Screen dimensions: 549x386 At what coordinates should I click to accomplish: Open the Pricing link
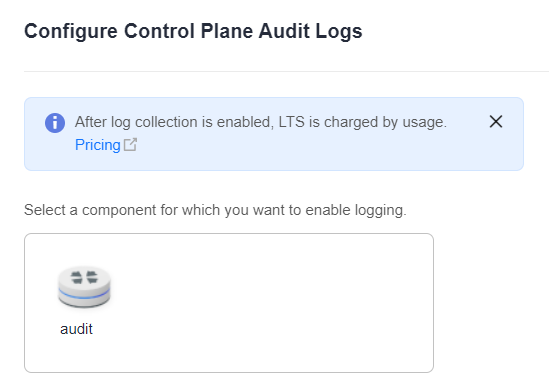pos(98,145)
